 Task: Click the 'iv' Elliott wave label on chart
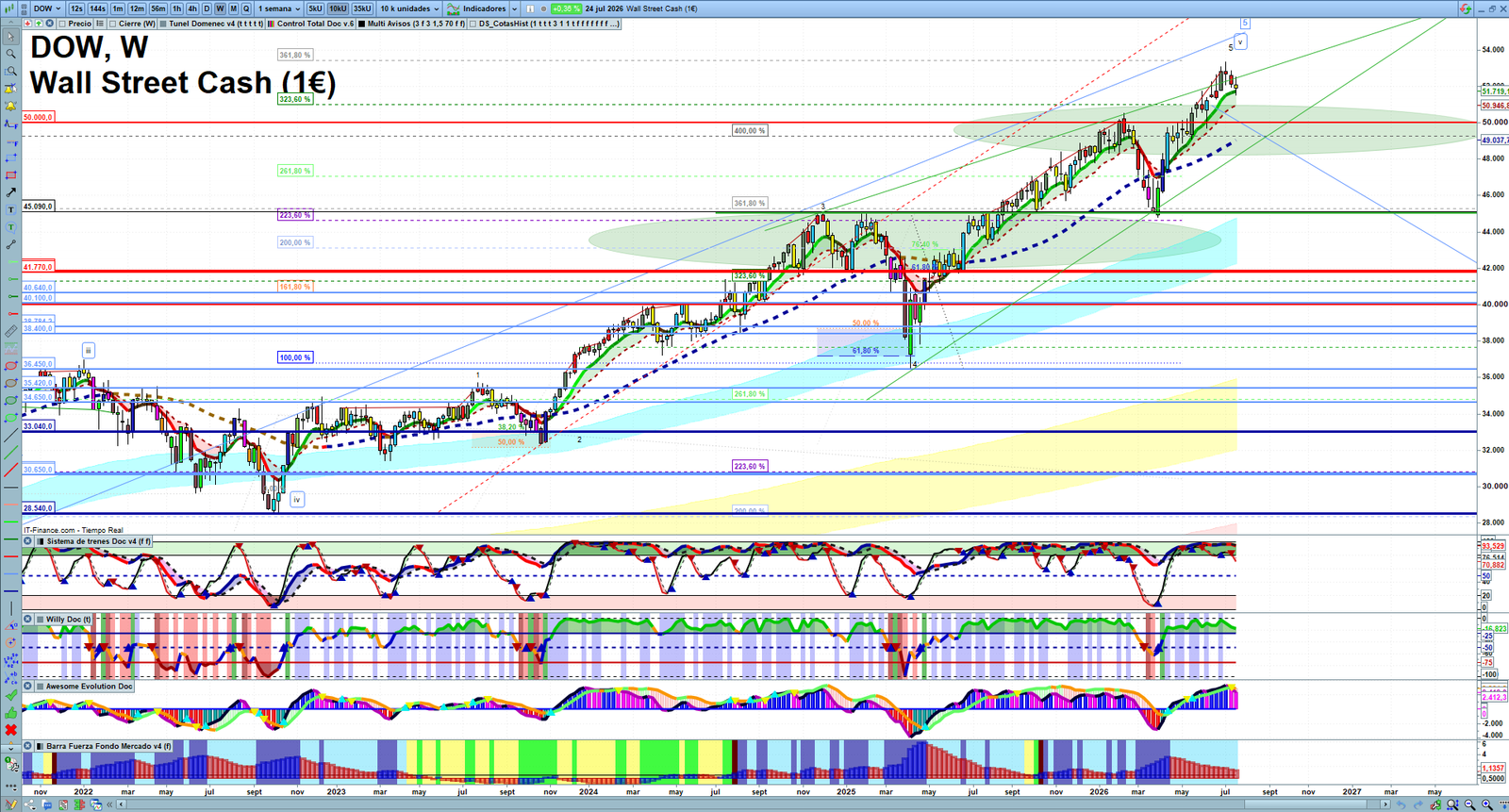tap(297, 499)
